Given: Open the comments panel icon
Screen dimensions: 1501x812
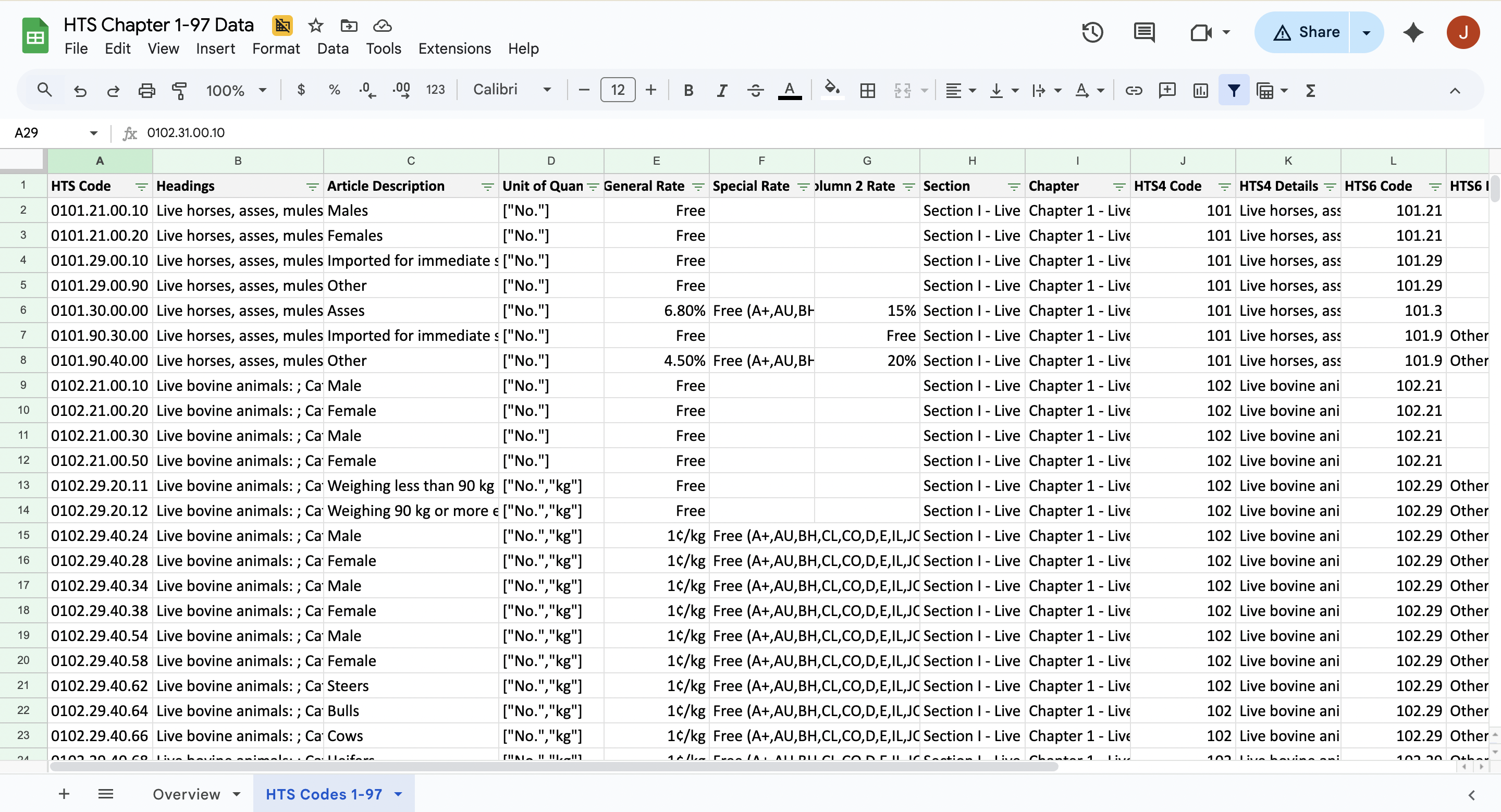Looking at the screenshot, I should pyautogui.click(x=1144, y=32).
